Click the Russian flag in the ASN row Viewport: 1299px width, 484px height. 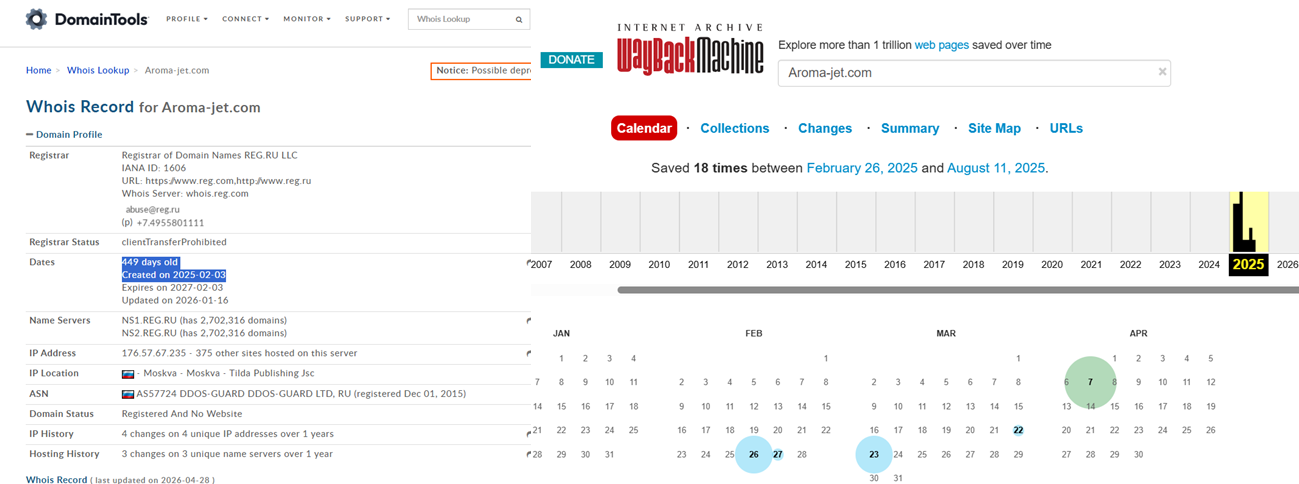[x=128, y=394]
